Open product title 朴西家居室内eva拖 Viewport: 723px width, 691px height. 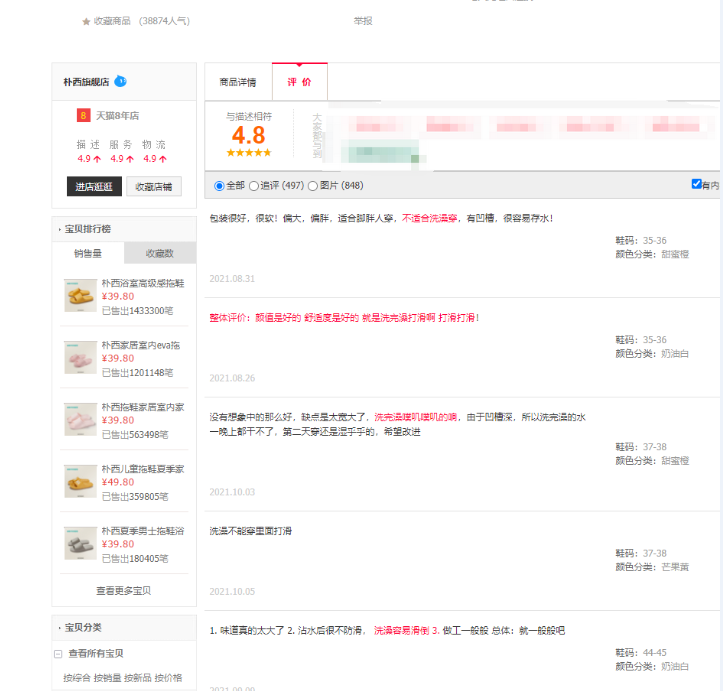pyautogui.click(x=141, y=345)
